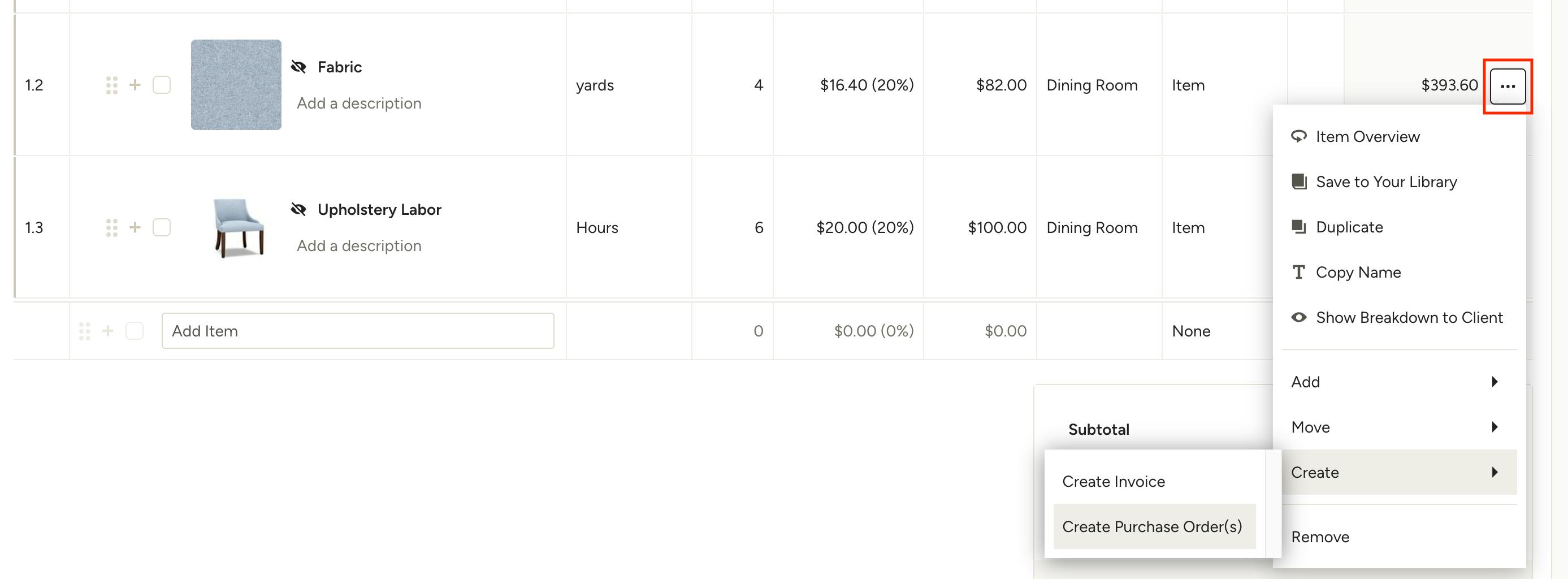Toggle the hidden-eye icon beside Fabric
The width and height of the screenshot is (1568, 579).
298,67
